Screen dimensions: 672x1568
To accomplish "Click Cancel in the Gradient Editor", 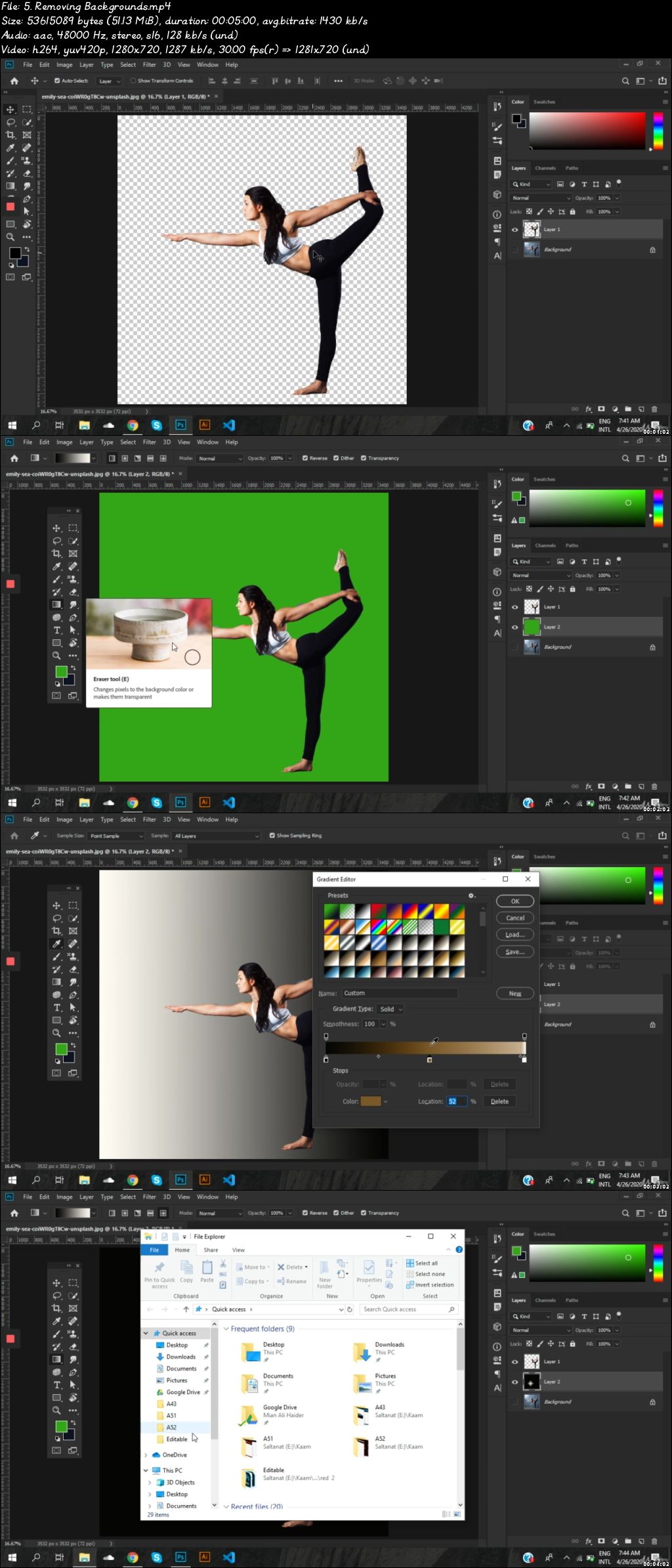I will coord(515,918).
